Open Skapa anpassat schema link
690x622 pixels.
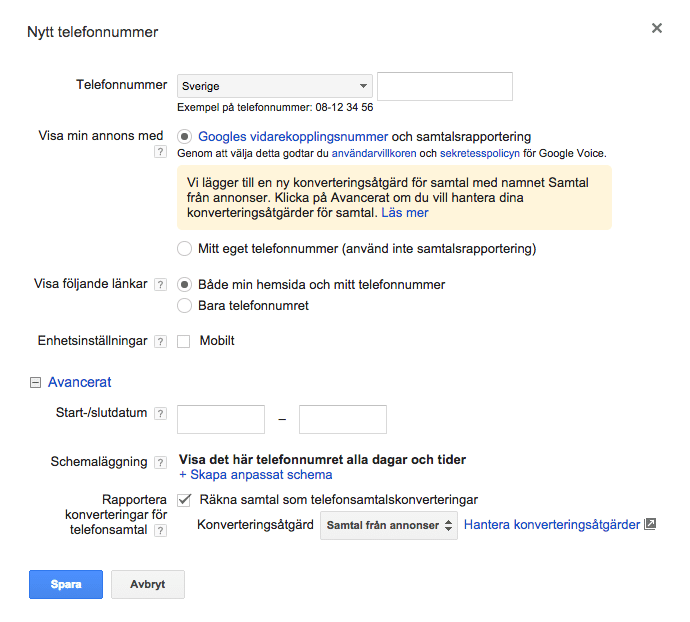pos(256,475)
